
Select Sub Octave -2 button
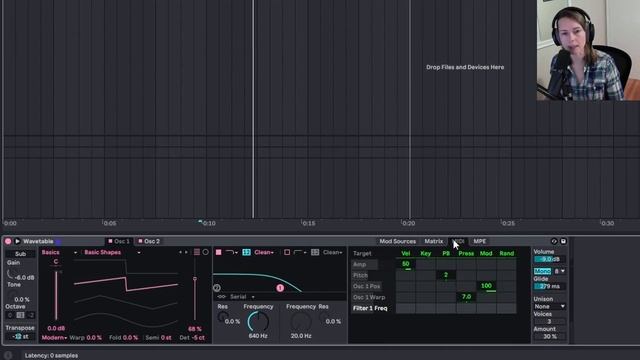tap(31, 315)
